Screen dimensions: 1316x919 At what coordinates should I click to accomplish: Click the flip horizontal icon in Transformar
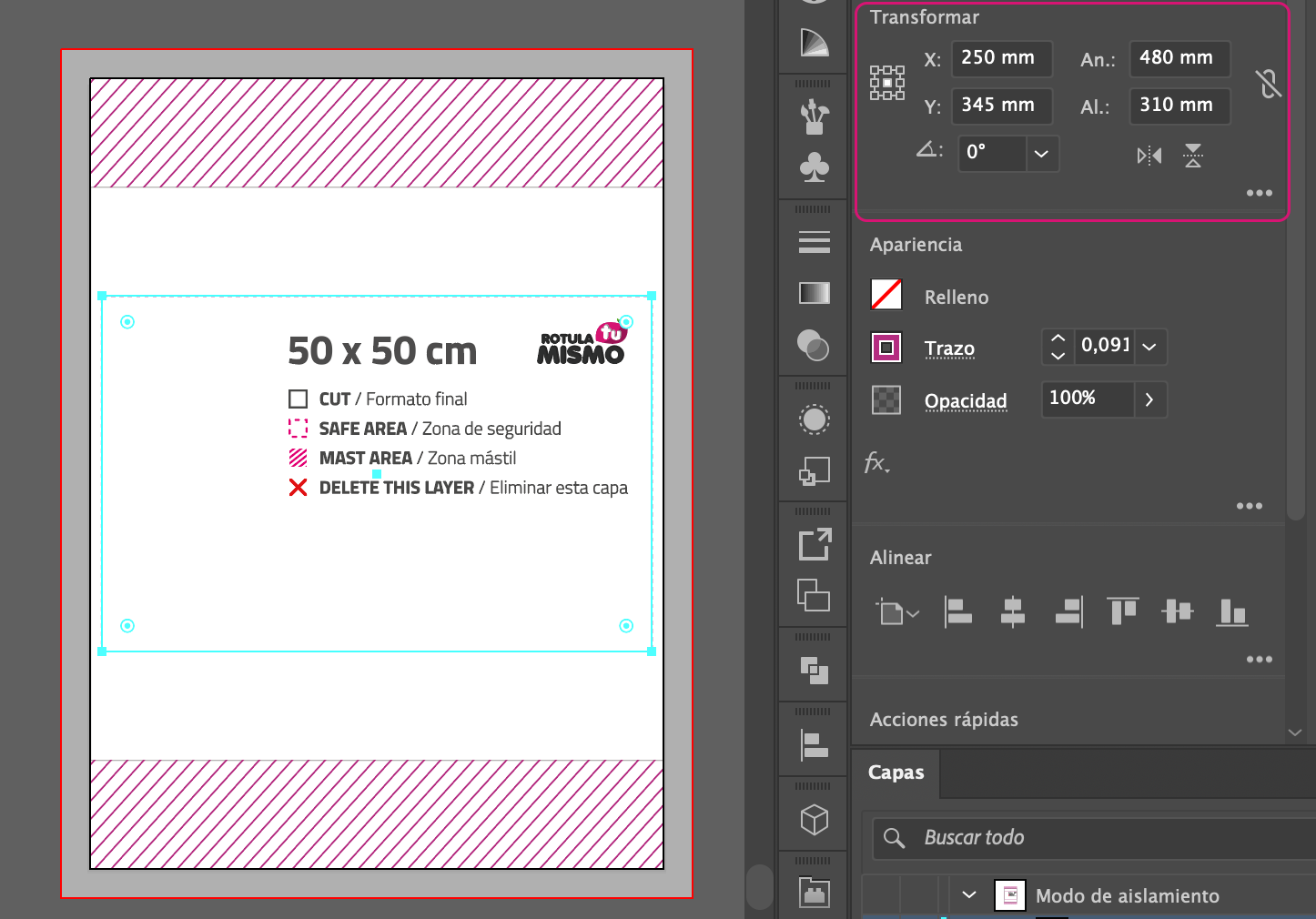pos(1149,156)
